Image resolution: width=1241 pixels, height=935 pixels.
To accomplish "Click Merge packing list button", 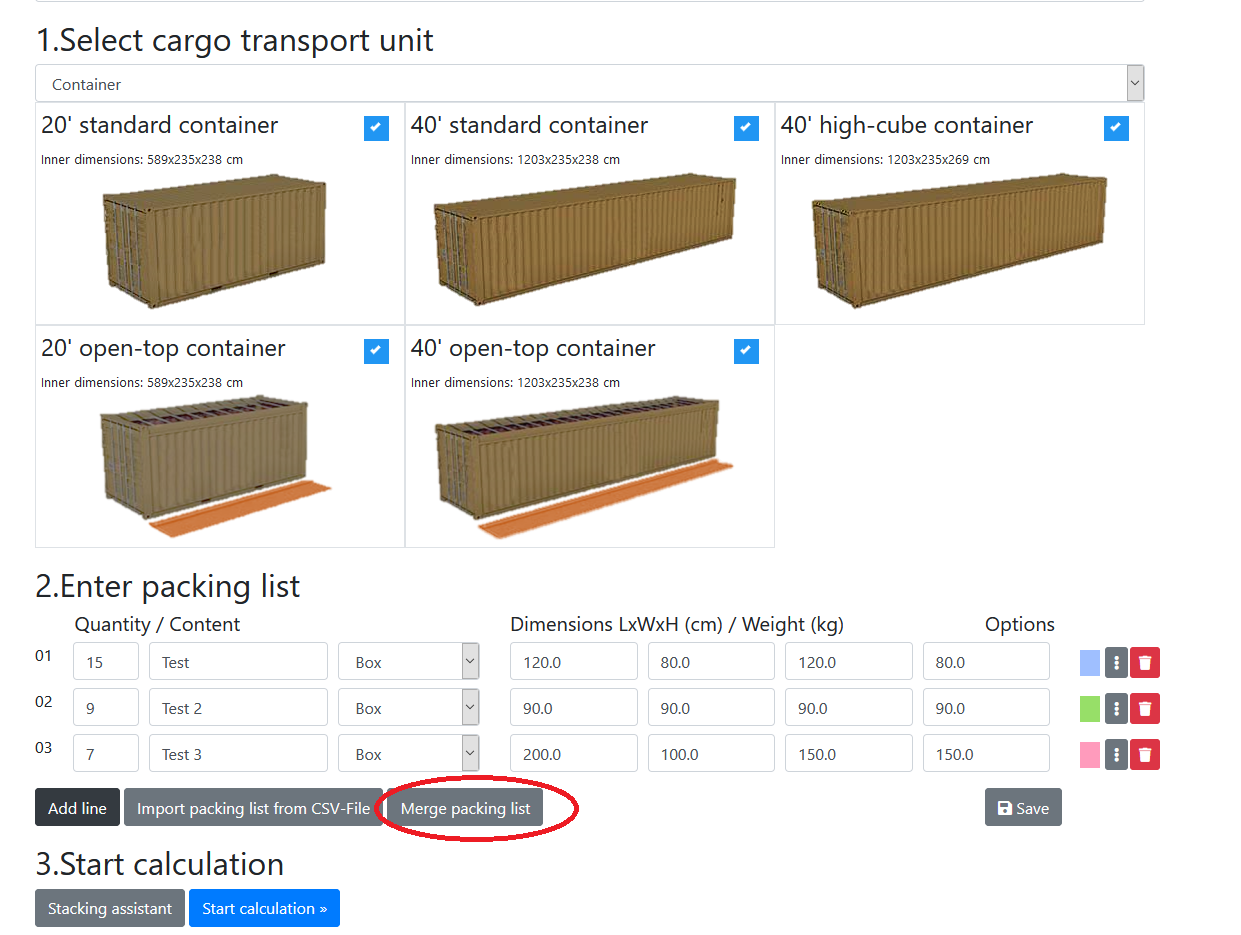I will [x=465, y=808].
